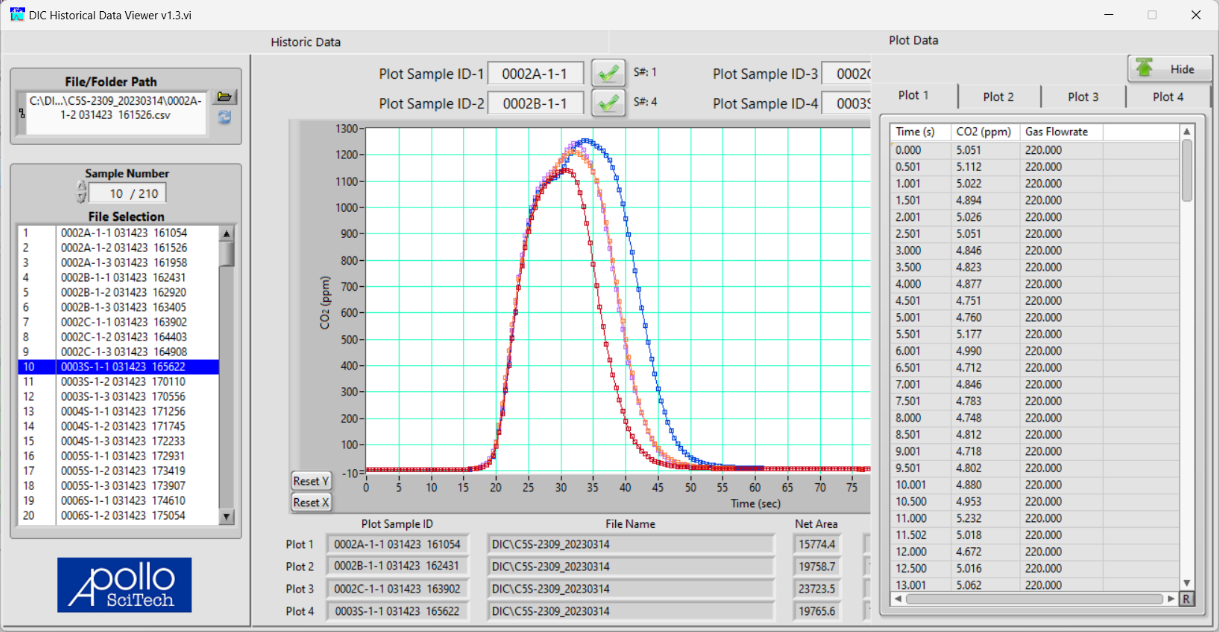Increment the Sample Number stepper
Screen dimensions: 1219x632
point(81,187)
